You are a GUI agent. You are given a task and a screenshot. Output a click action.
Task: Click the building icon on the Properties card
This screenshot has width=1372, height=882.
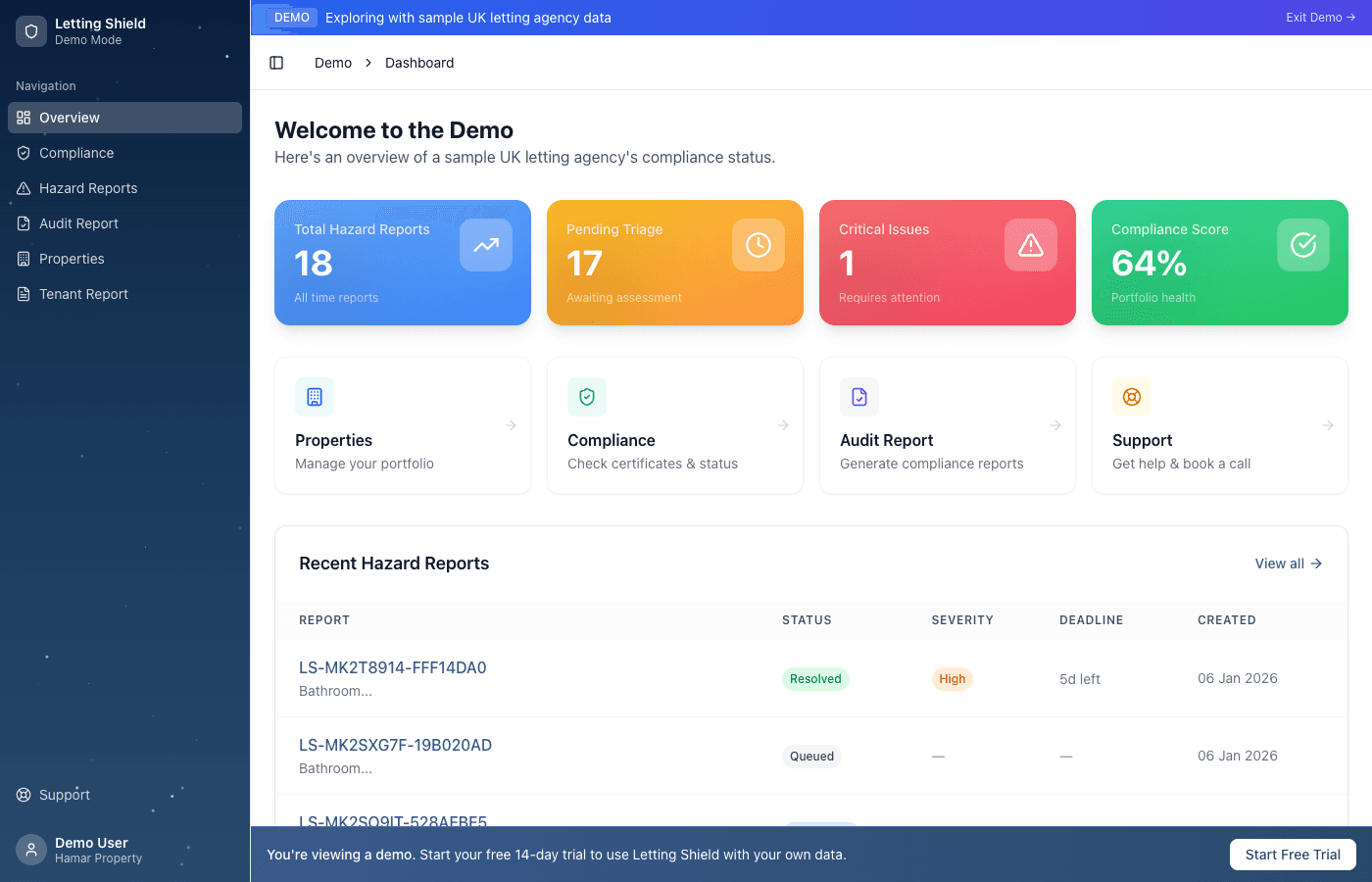coord(314,397)
